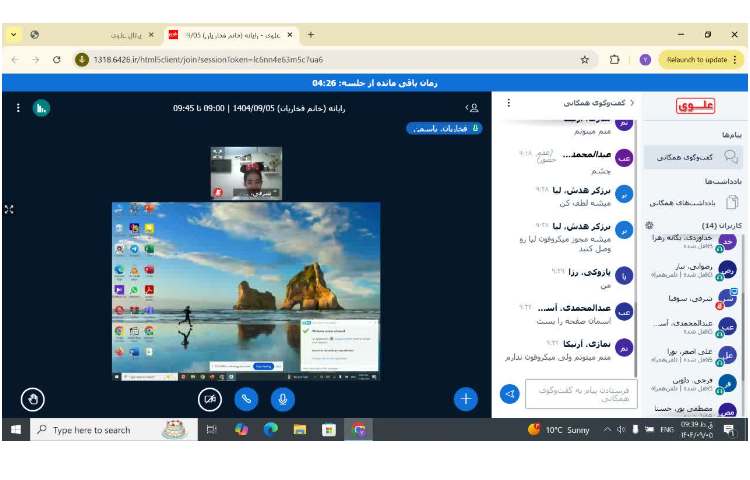The width and height of the screenshot is (750, 480).
Task: Click Relaunch to update button
Action: click(x=696, y=60)
